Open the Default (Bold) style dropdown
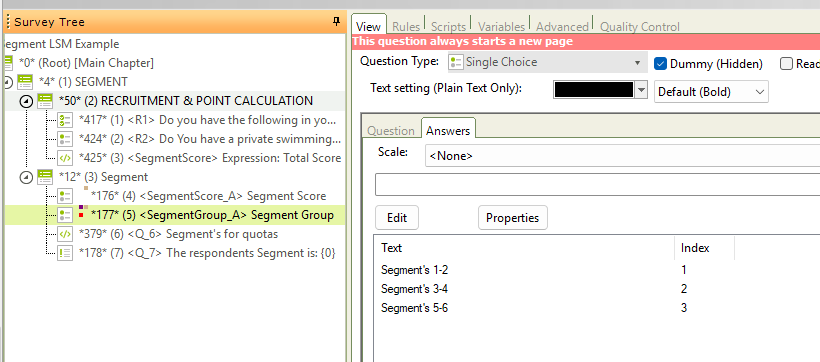820x362 pixels. pyautogui.click(x=711, y=92)
